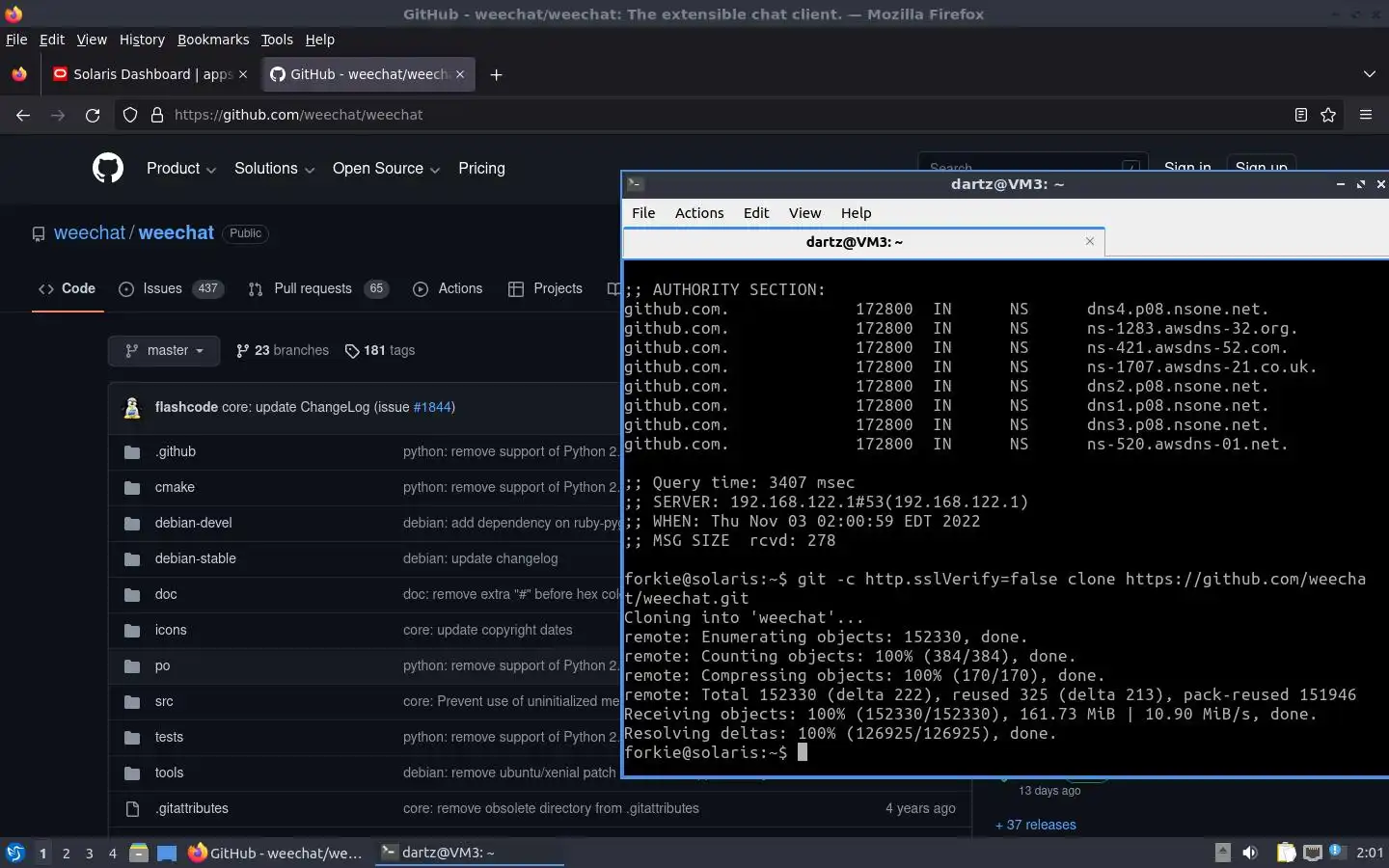This screenshot has height=868, width=1389.
Task: Switch to the Projects tab
Action: [545, 288]
